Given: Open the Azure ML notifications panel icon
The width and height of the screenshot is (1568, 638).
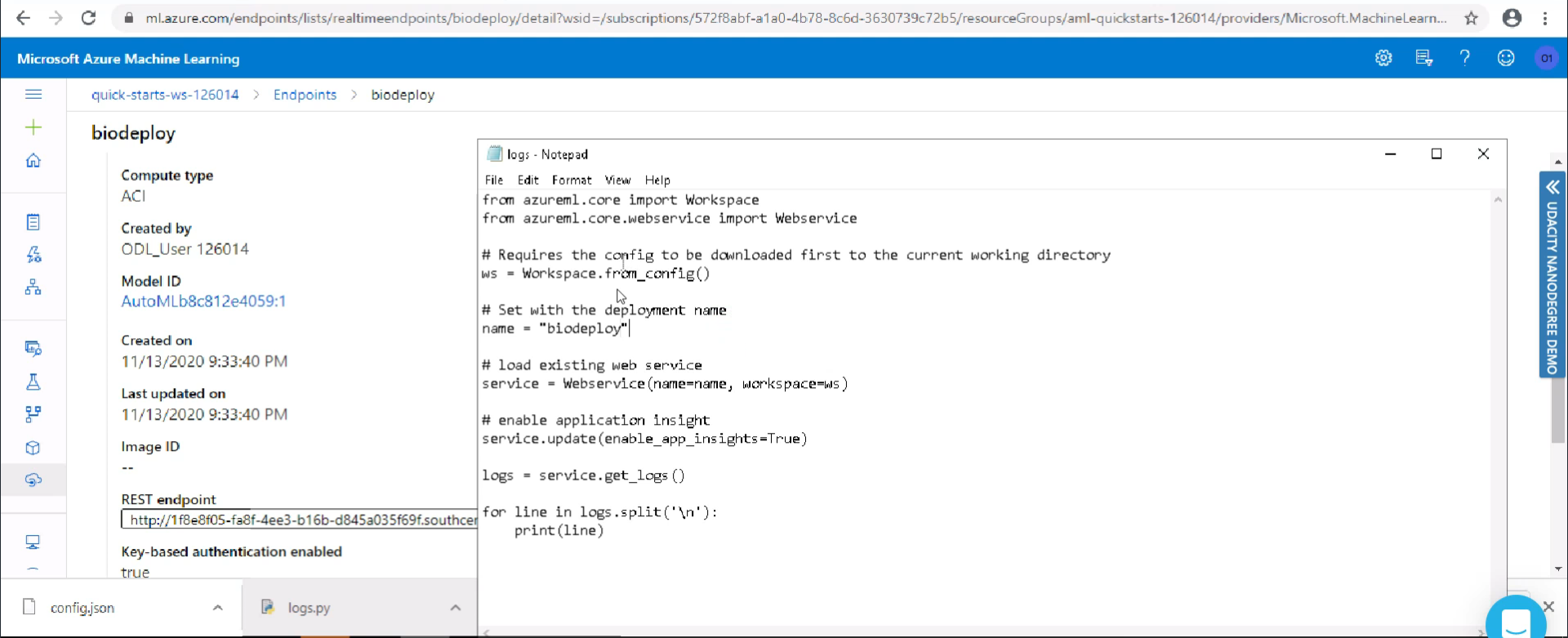Looking at the screenshot, I should tap(1424, 58).
